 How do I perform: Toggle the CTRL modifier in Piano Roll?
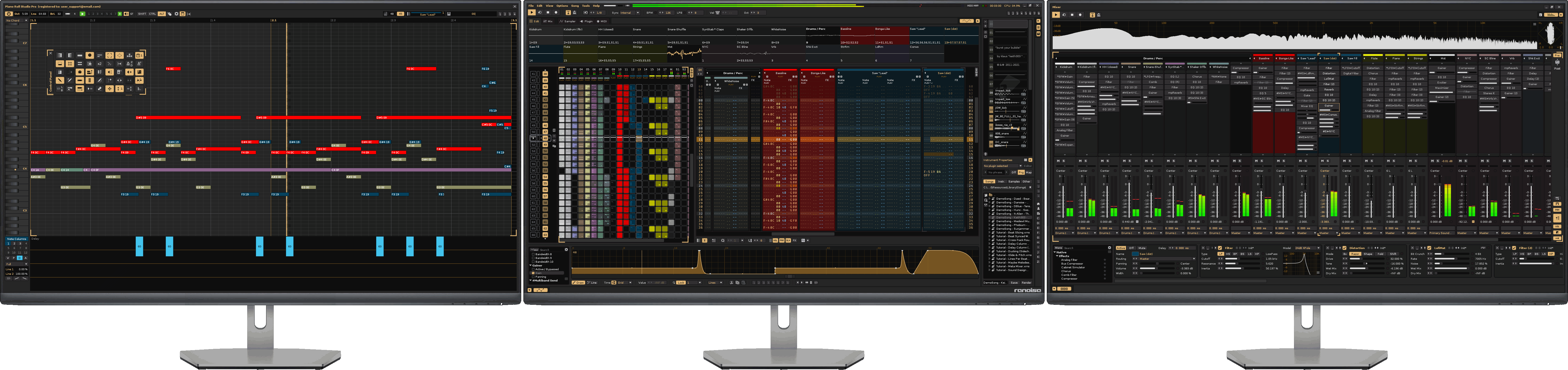(152, 13)
